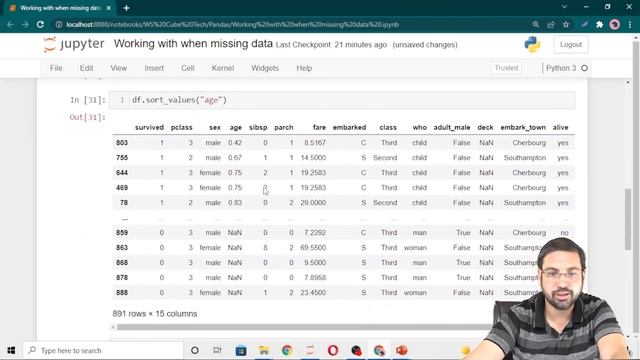The image size is (640, 360).
Task: Click the kernel idle indicator circle
Action: pos(584,68)
